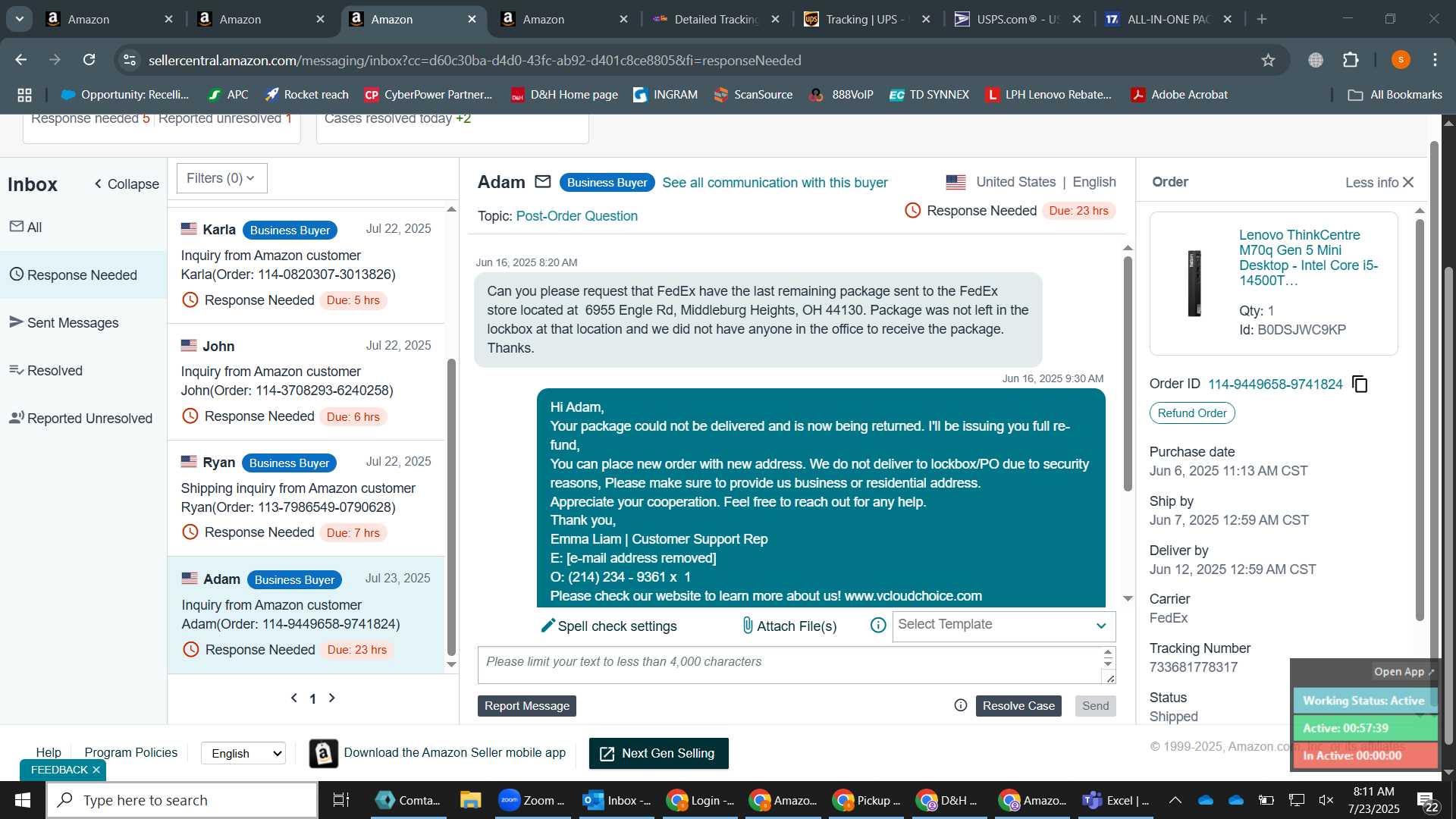Click the info icon beside Resolve Case
Image resolution: width=1456 pixels, height=819 pixels.
(x=960, y=706)
